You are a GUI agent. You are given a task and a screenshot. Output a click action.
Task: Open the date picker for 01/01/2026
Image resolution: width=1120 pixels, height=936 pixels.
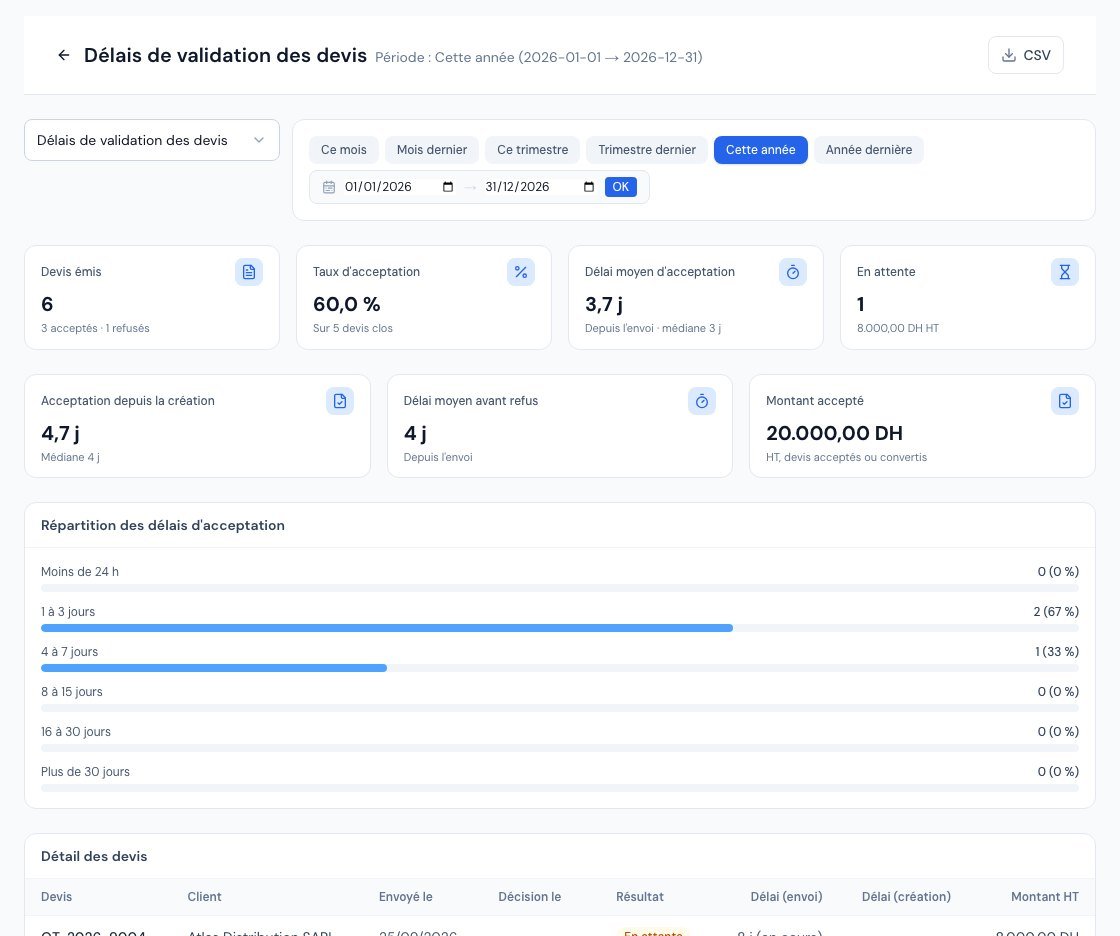tap(448, 187)
